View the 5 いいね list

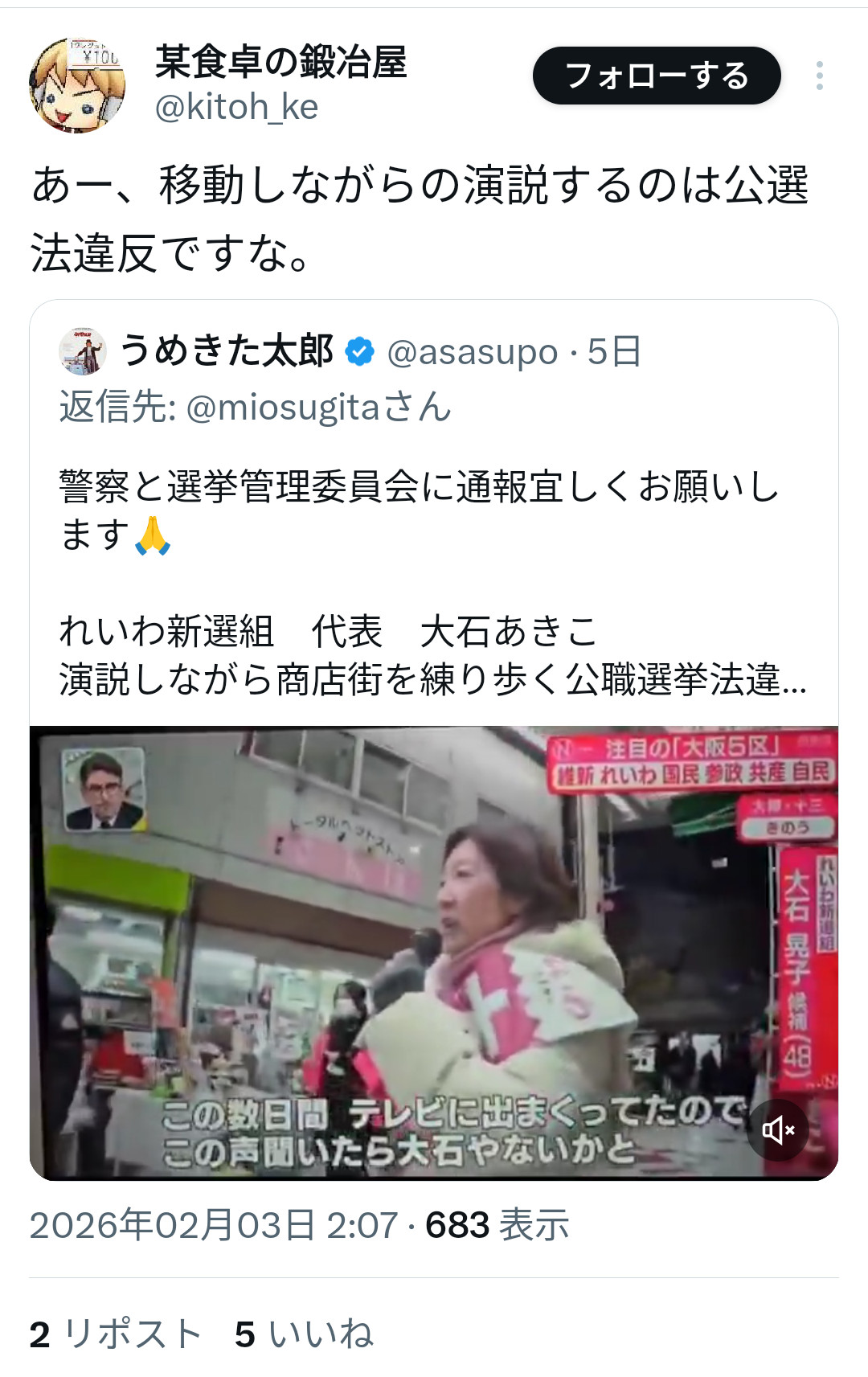click(304, 1334)
